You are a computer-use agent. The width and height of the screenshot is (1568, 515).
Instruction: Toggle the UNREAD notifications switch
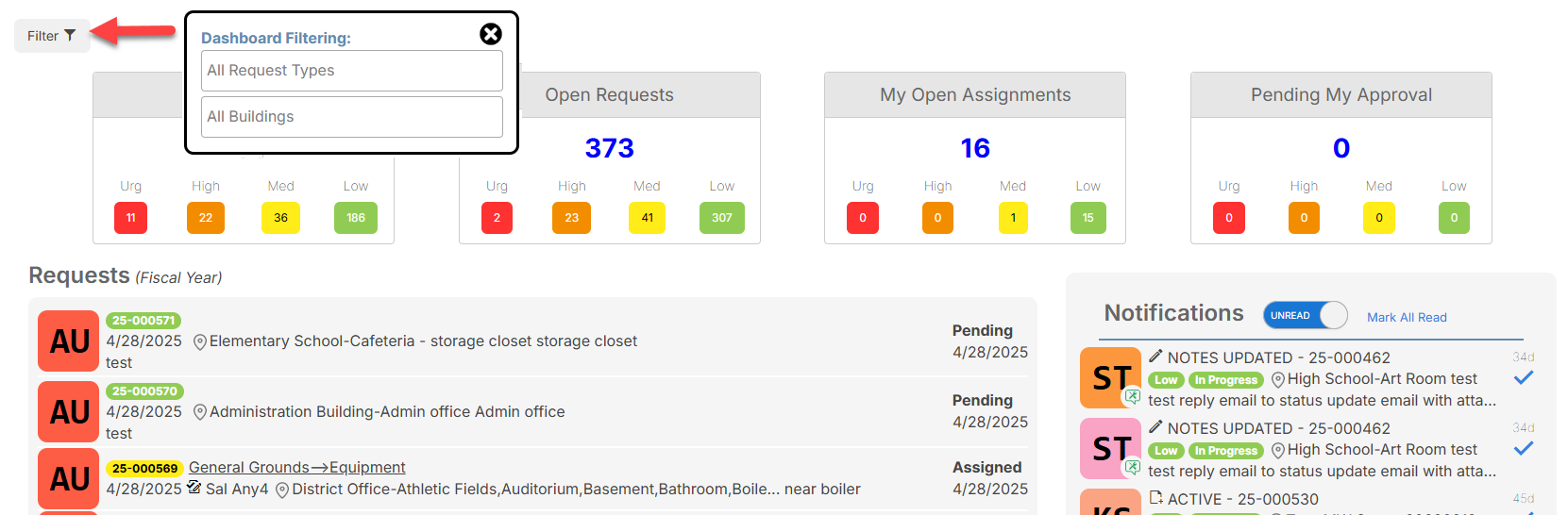(1306, 315)
